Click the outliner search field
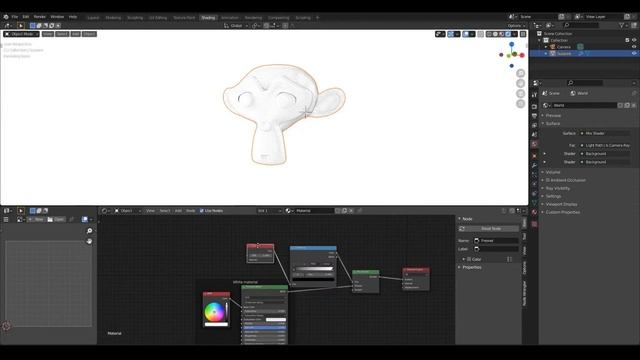 580,25
